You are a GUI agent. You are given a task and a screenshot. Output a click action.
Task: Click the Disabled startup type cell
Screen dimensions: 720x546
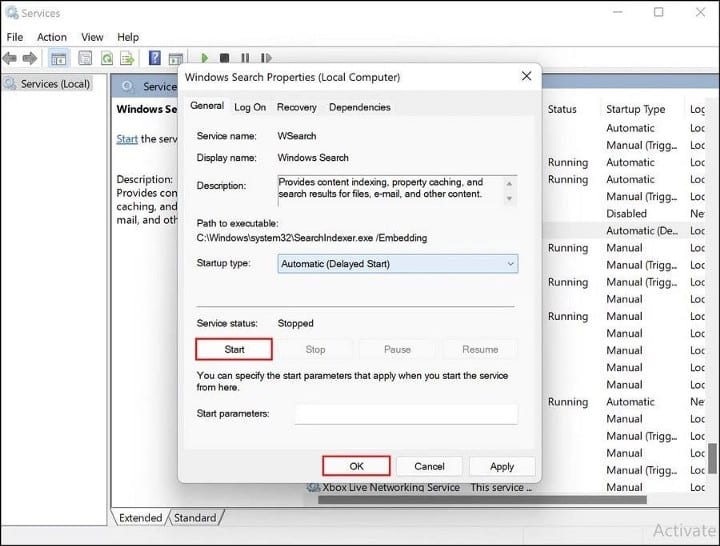(x=626, y=214)
